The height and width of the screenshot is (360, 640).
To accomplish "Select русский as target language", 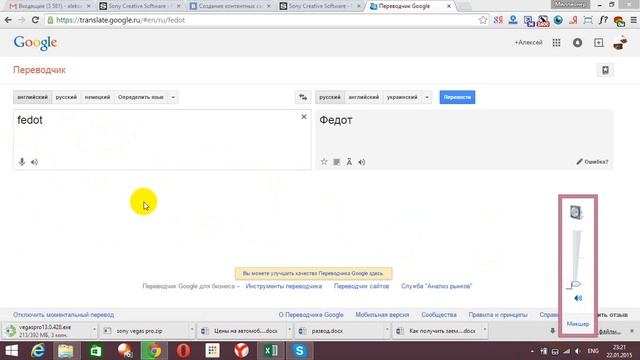I will pos(330,97).
